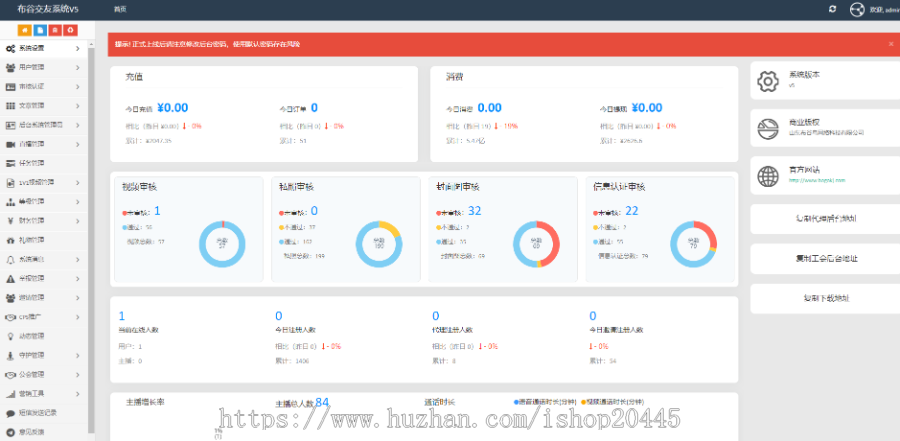Click the grid icon beside 文章管理
The width and height of the screenshot is (900, 441).
(10, 106)
